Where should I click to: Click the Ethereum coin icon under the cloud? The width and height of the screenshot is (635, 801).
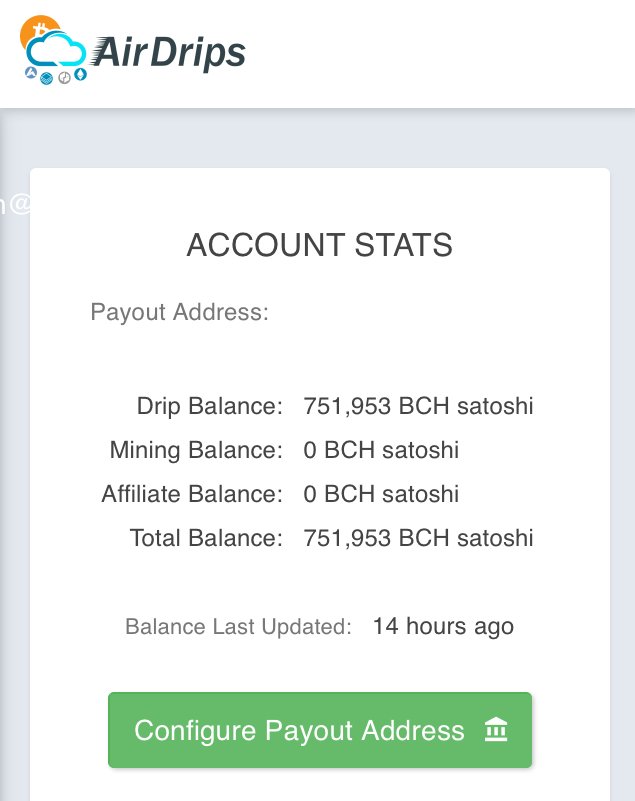pyautogui.click(x=81, y=75)
